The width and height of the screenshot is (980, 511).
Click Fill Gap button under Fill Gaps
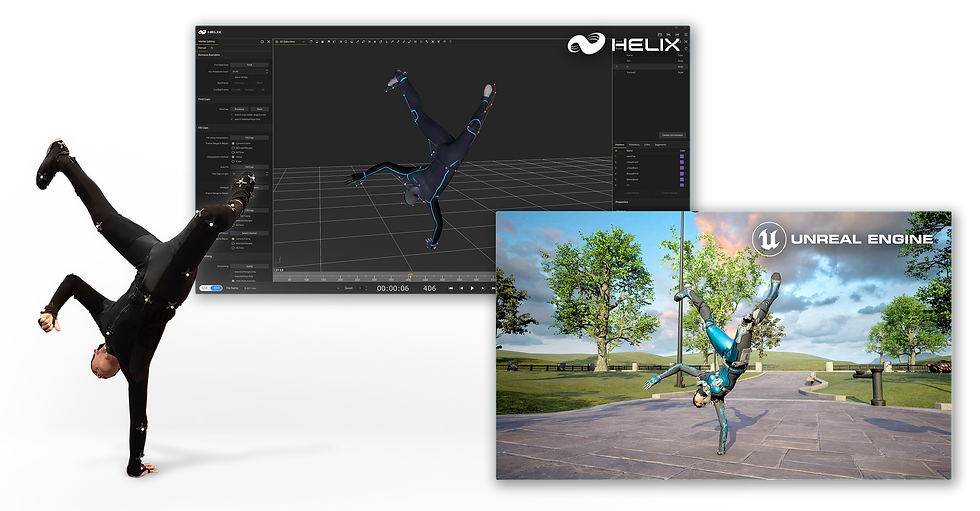[249, 137]
